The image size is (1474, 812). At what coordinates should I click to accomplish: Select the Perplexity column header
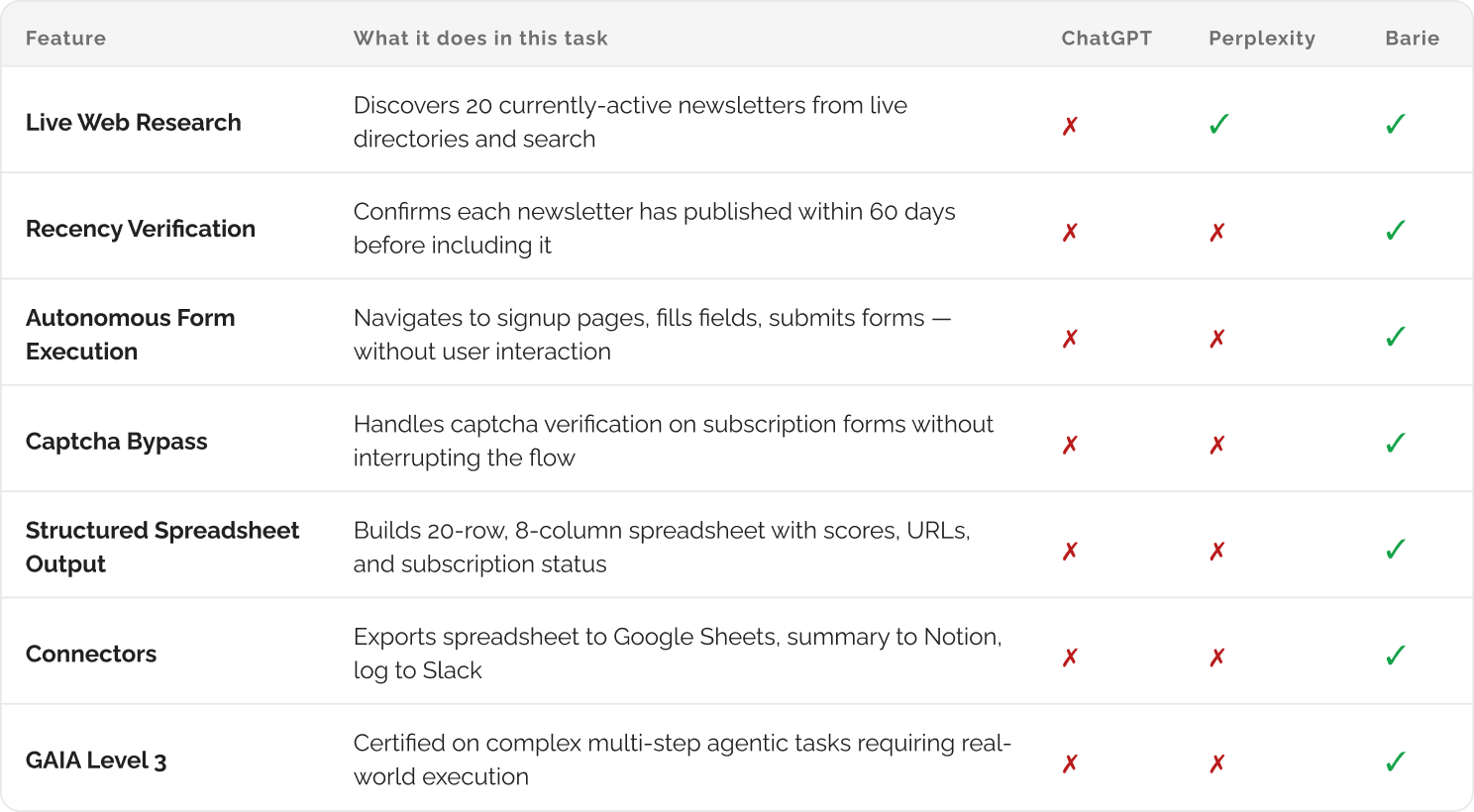click(x=1261, y=39)
